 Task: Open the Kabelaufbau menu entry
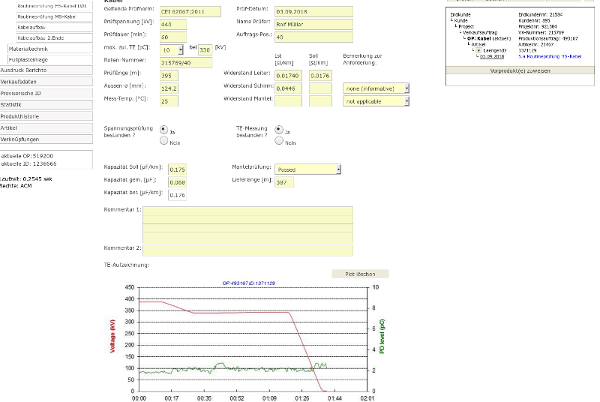tap(54, 28)
